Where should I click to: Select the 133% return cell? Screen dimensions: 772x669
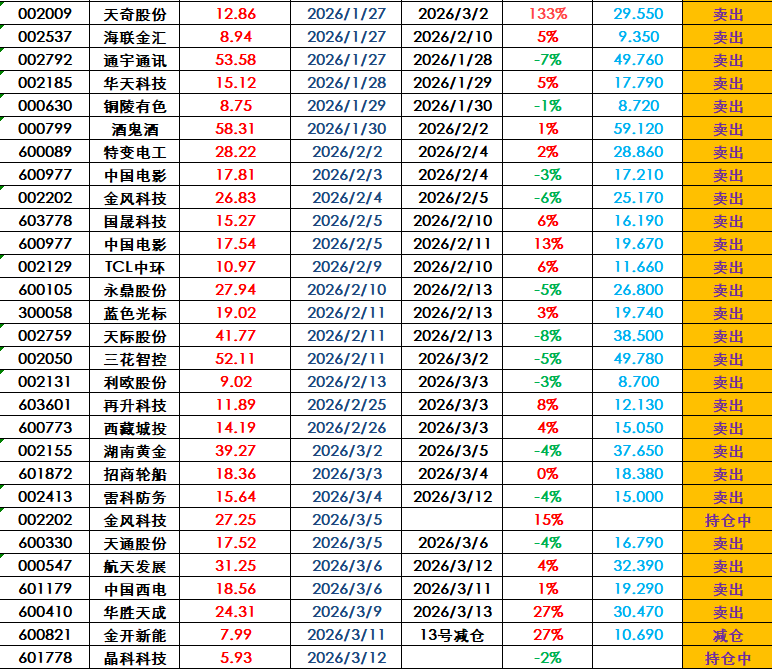click(x=547, y=14)
